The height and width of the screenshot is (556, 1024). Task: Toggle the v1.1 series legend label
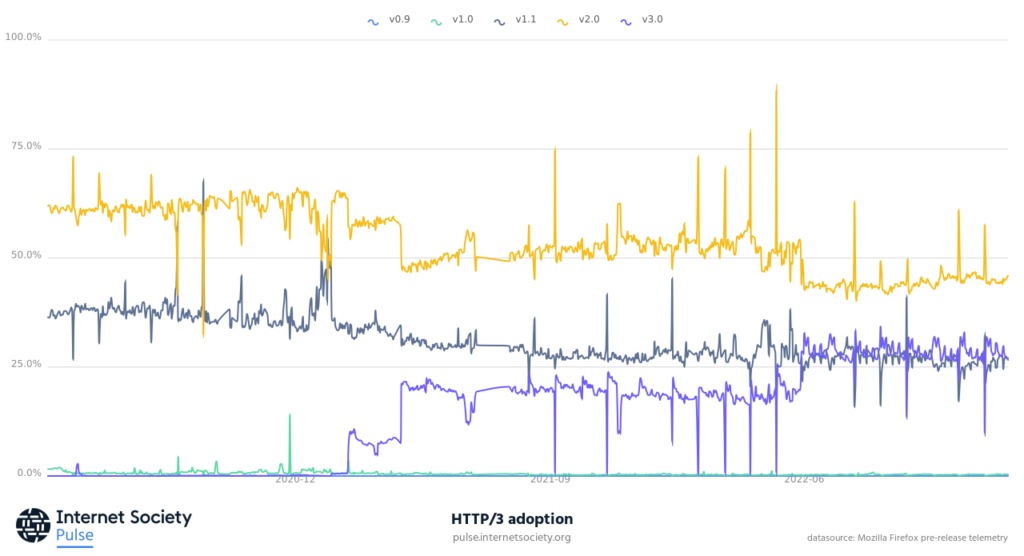[x=526, y=20]
